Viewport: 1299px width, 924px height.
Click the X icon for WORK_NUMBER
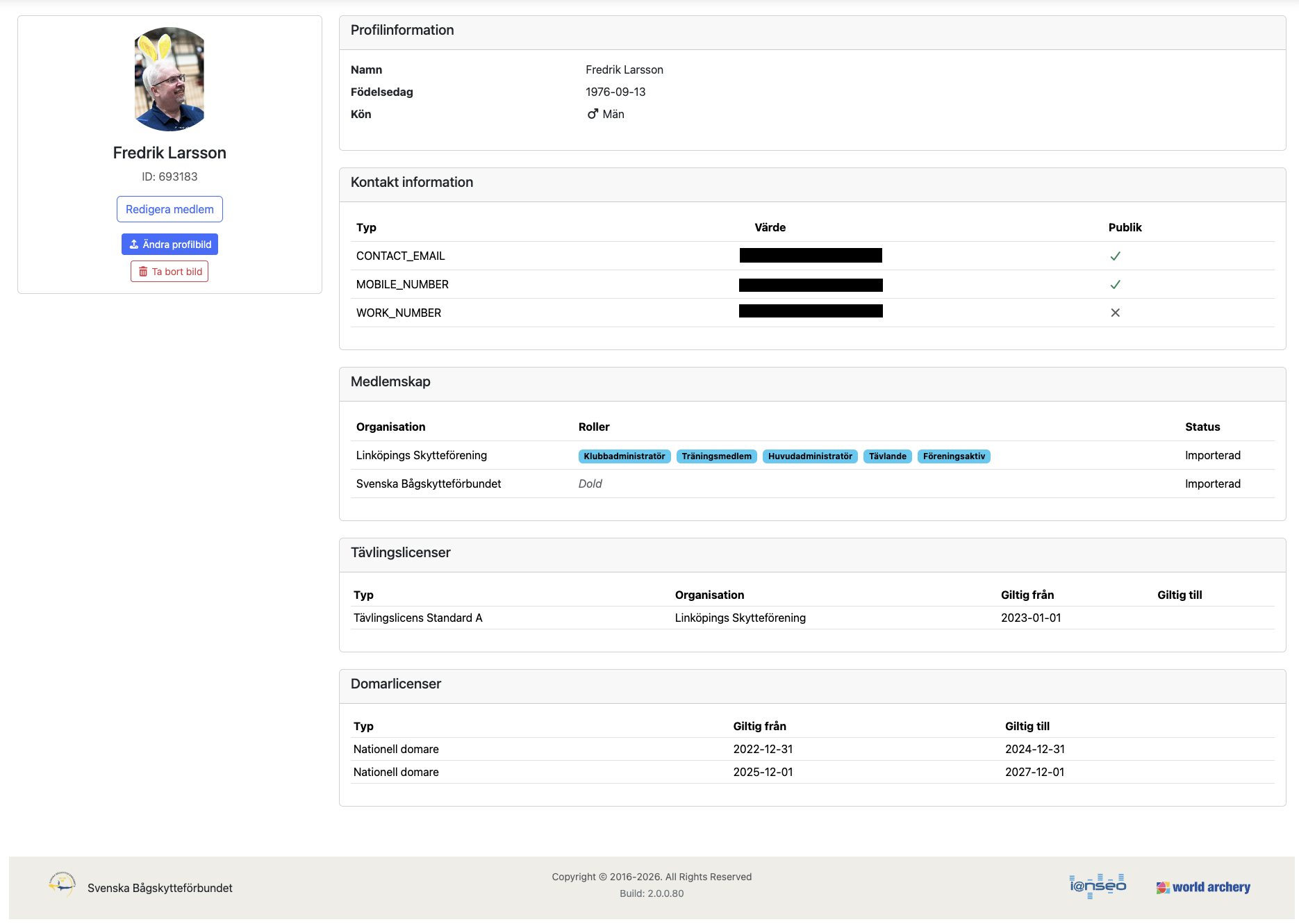1115,313
